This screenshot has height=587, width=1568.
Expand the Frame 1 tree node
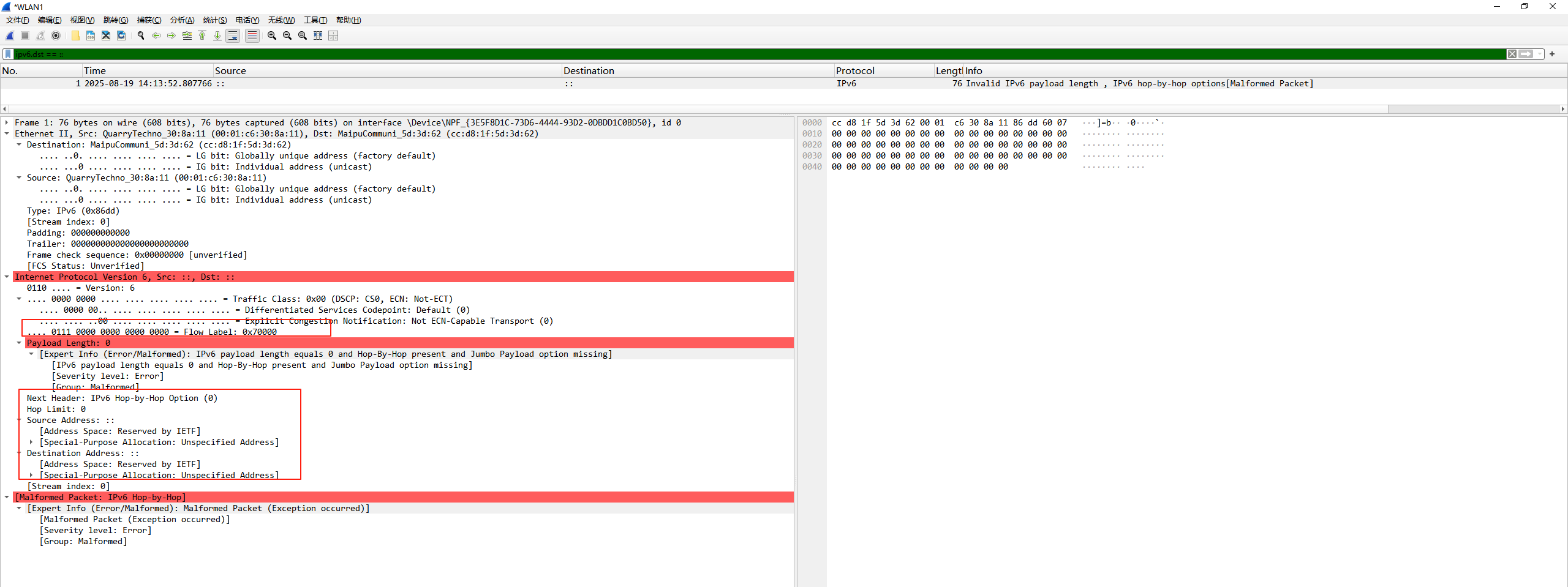[x=7, y=122]
